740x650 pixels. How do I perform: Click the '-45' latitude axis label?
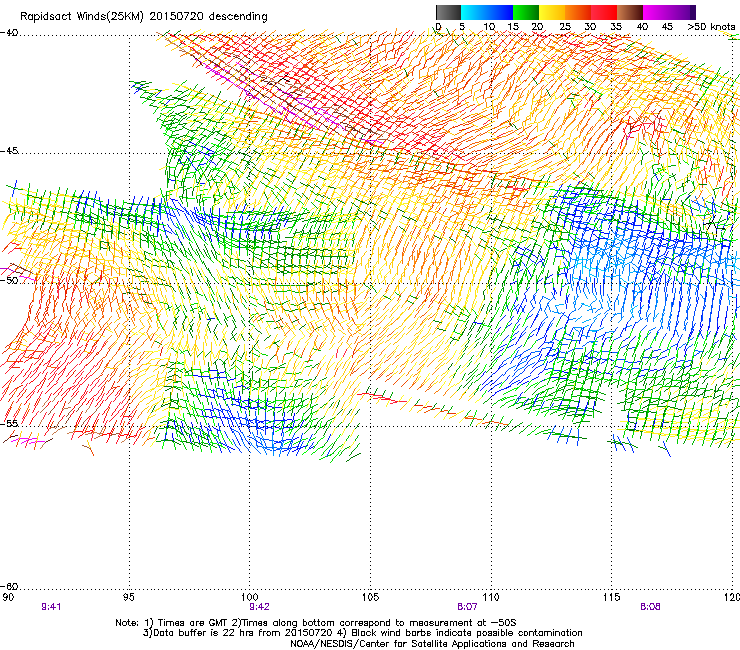click(x=9, y=151)
